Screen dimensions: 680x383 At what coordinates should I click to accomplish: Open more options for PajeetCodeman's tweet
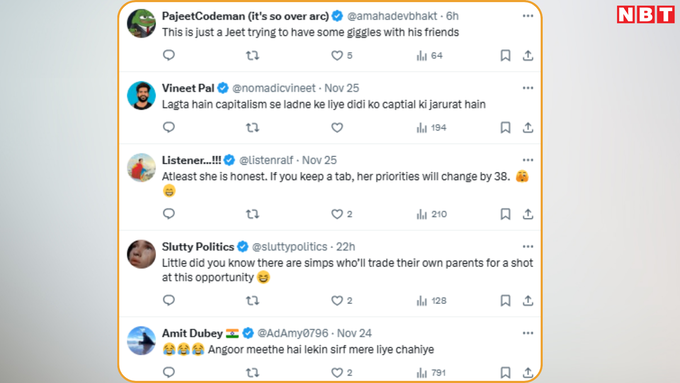pos(528,16)
